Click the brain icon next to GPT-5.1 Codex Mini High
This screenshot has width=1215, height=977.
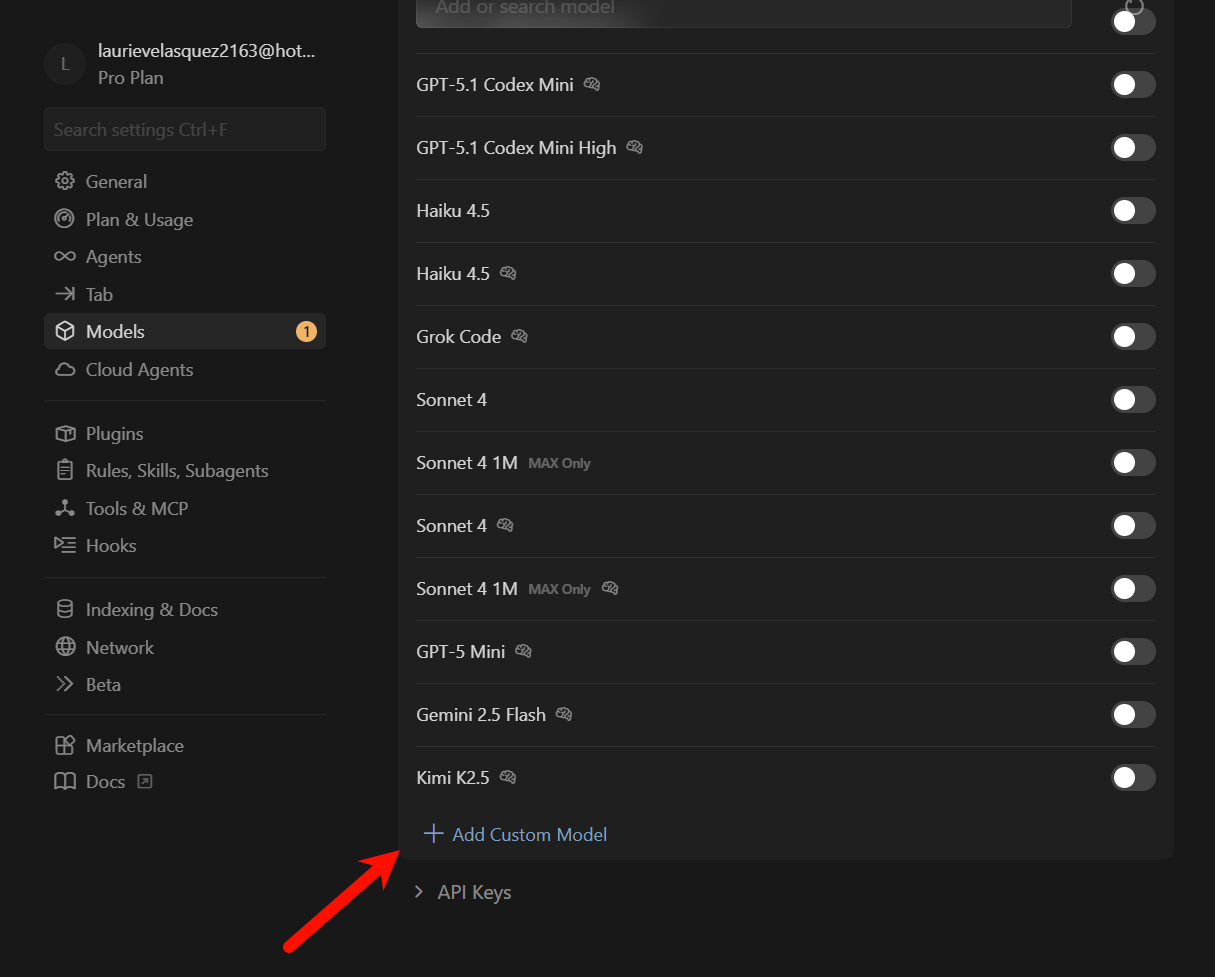[x=635, y=147]
